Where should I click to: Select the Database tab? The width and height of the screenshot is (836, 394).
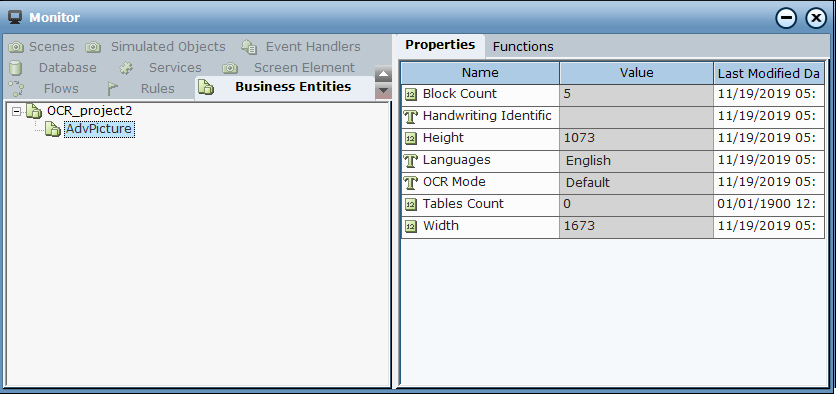click(x=53, y=68)
